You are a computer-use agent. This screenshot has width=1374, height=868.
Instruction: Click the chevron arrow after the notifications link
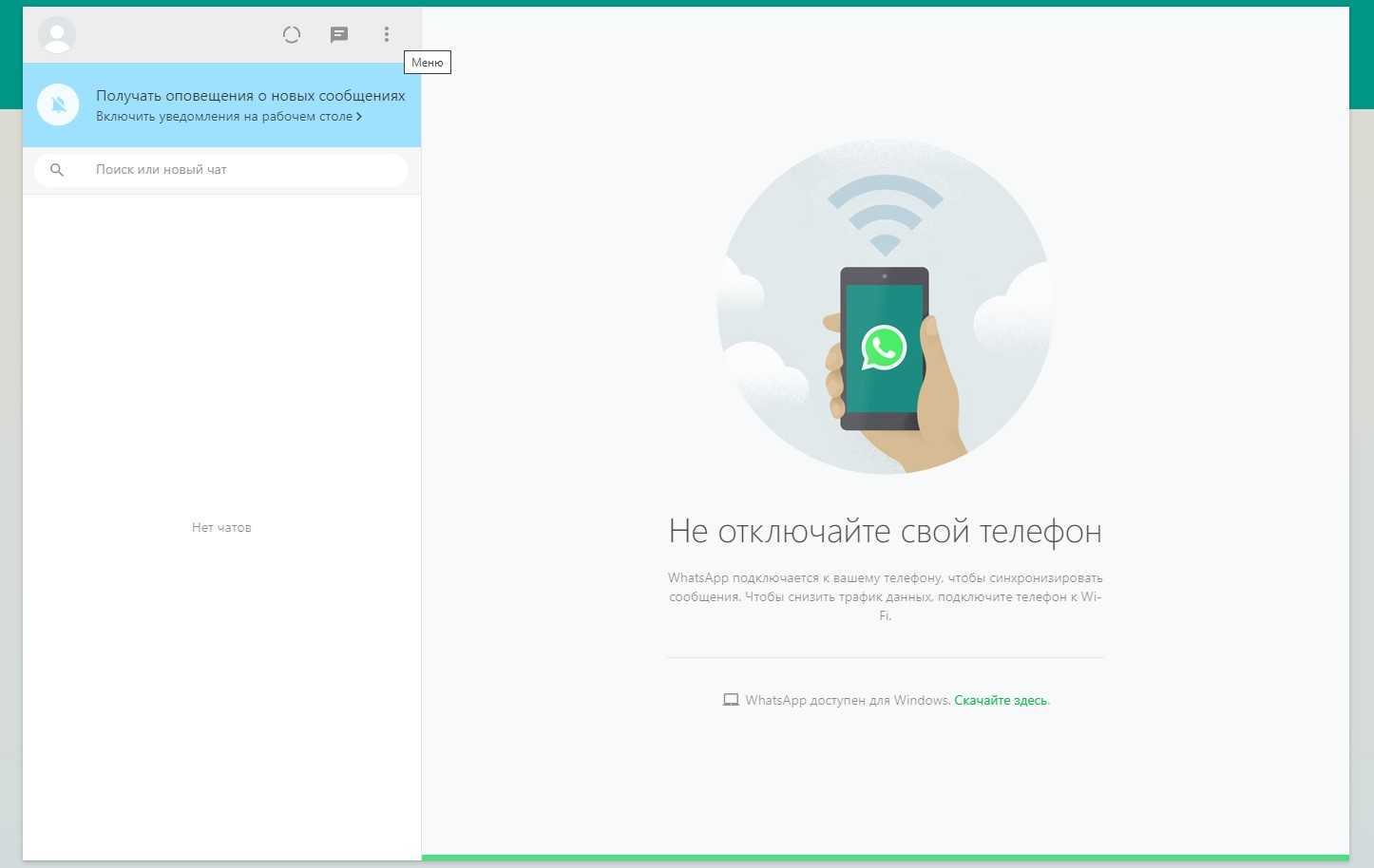359,117
